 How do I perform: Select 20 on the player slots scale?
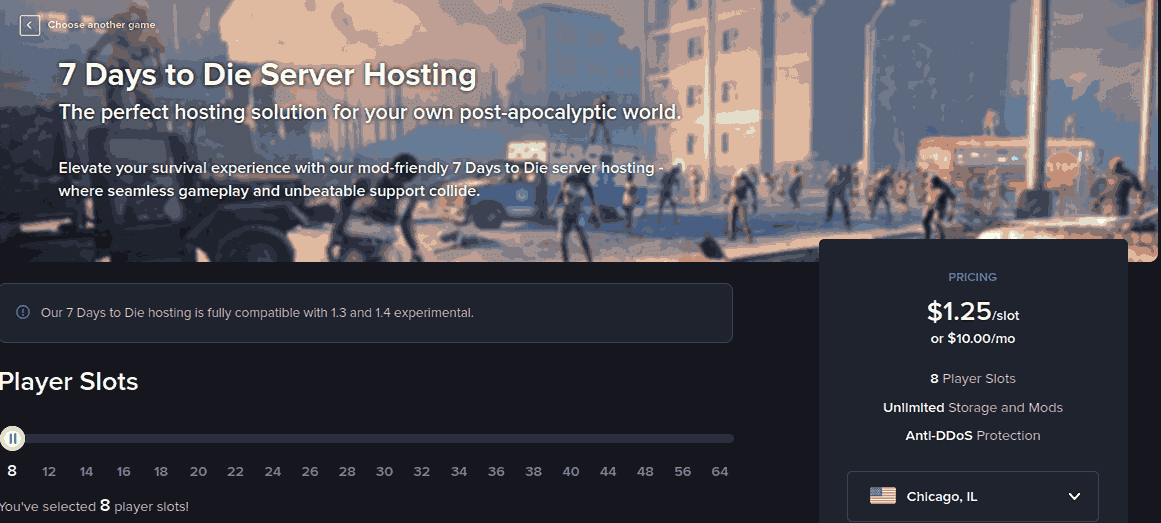click(198, 471)
